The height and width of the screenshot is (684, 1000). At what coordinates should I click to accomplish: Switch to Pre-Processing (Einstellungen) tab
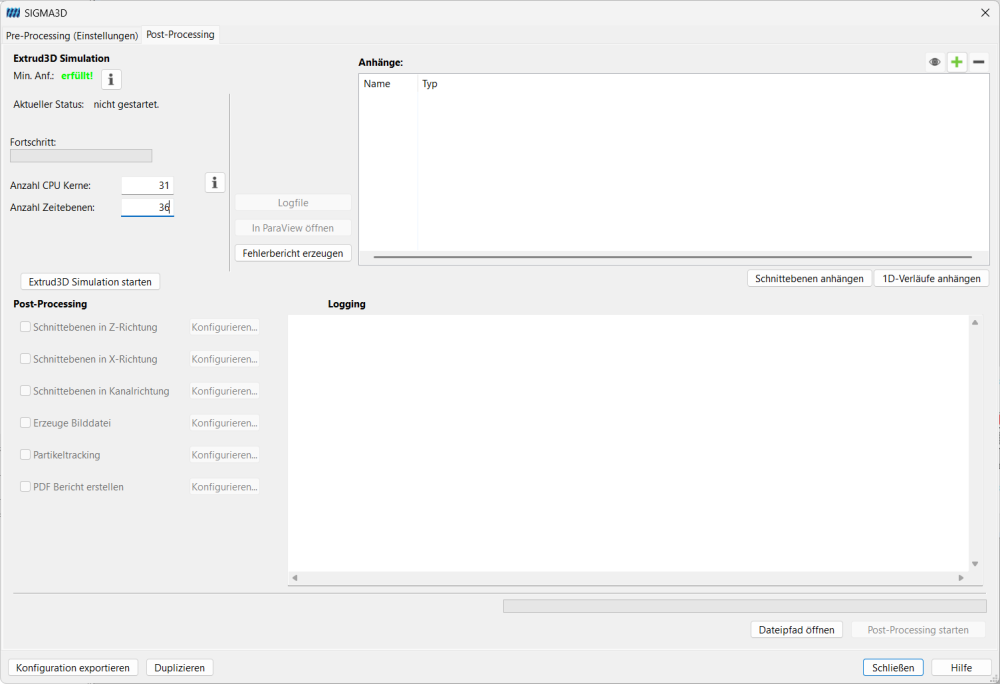(x=72, y=35)
